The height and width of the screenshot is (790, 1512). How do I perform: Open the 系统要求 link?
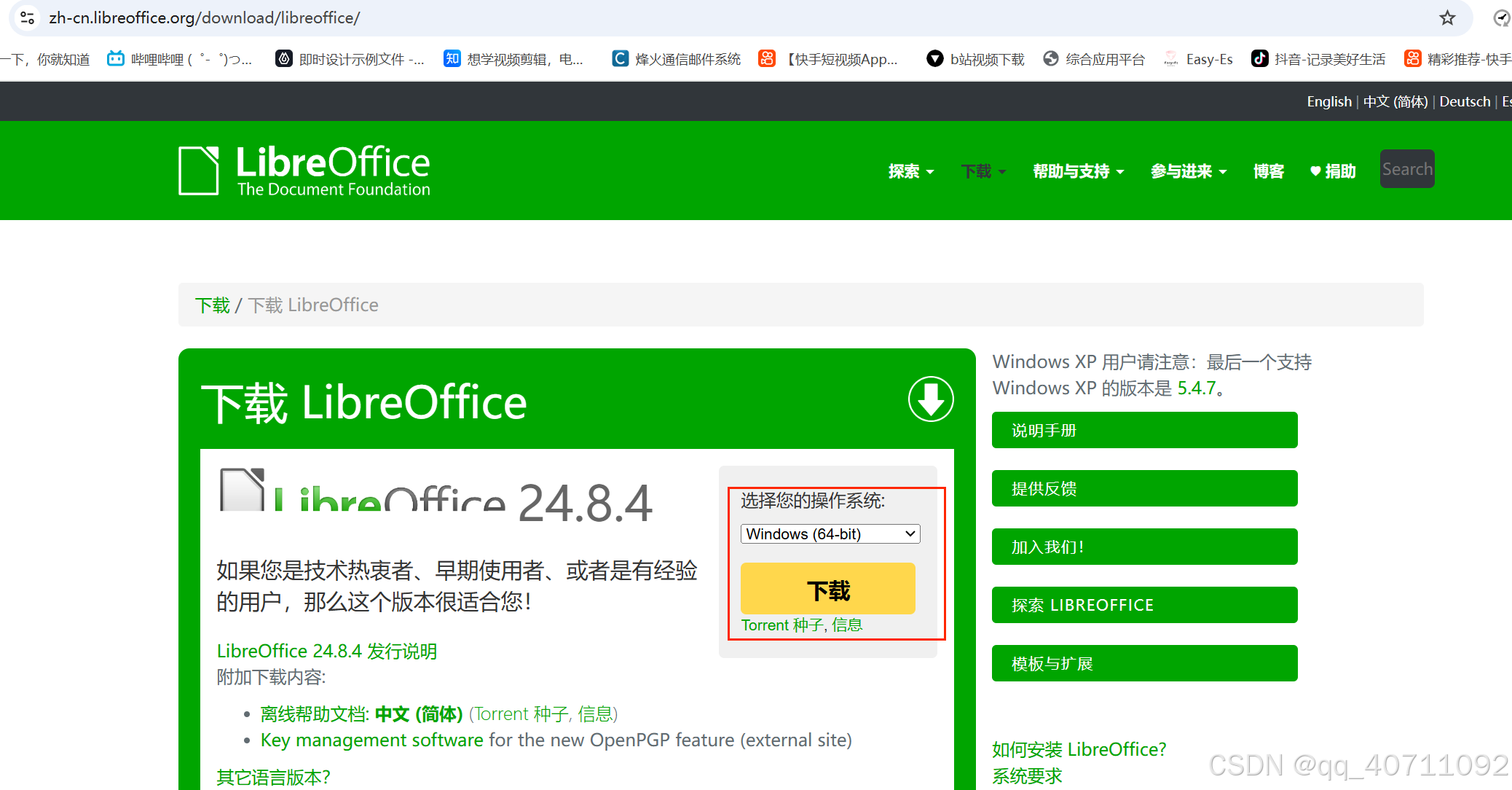pos(1027,776)
